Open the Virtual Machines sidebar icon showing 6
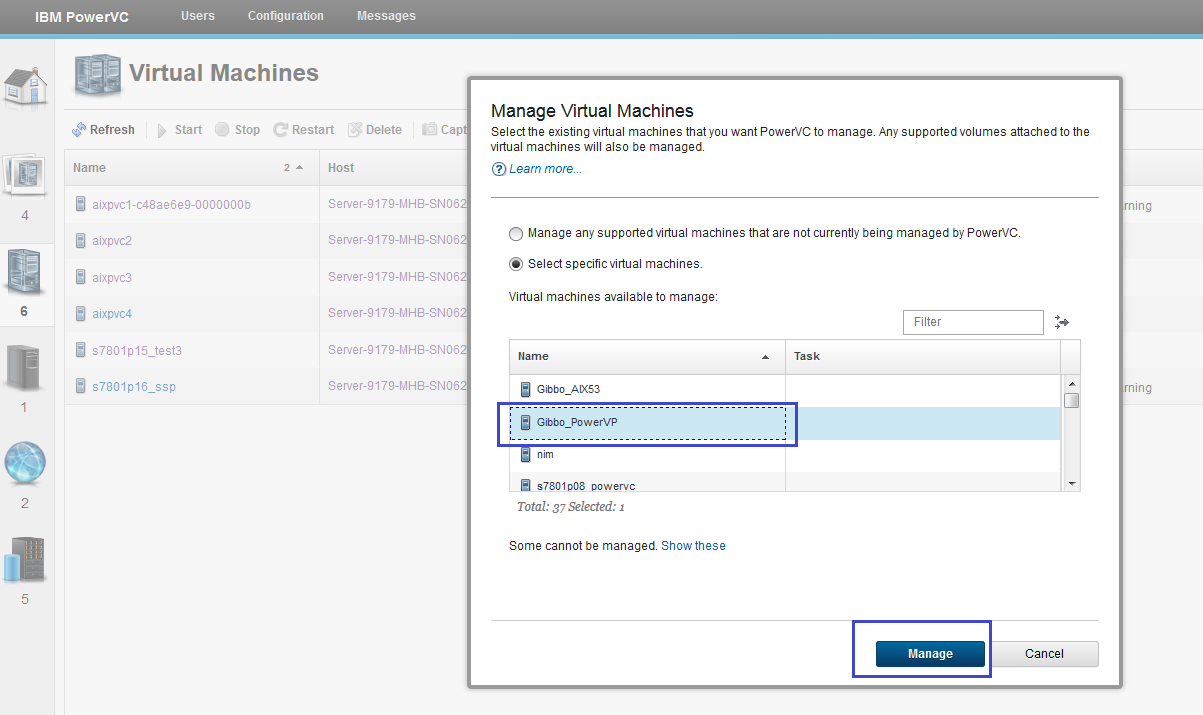This screenshot has width=1203, height=715. click(x=25, y=272)
